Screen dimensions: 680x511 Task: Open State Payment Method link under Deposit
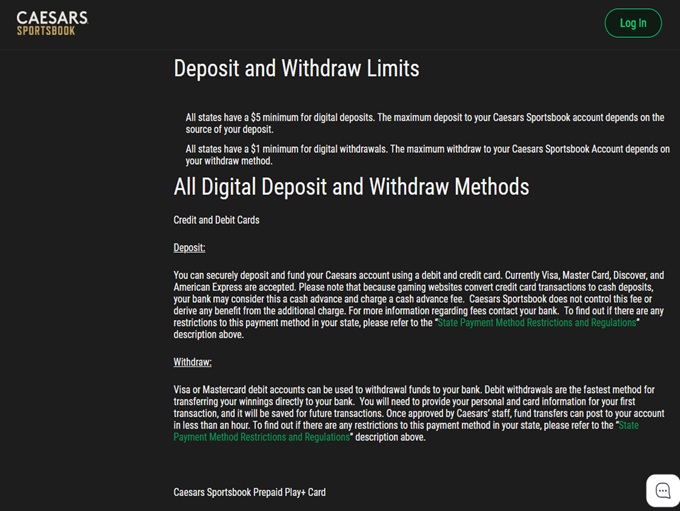(x=537, y=323)
